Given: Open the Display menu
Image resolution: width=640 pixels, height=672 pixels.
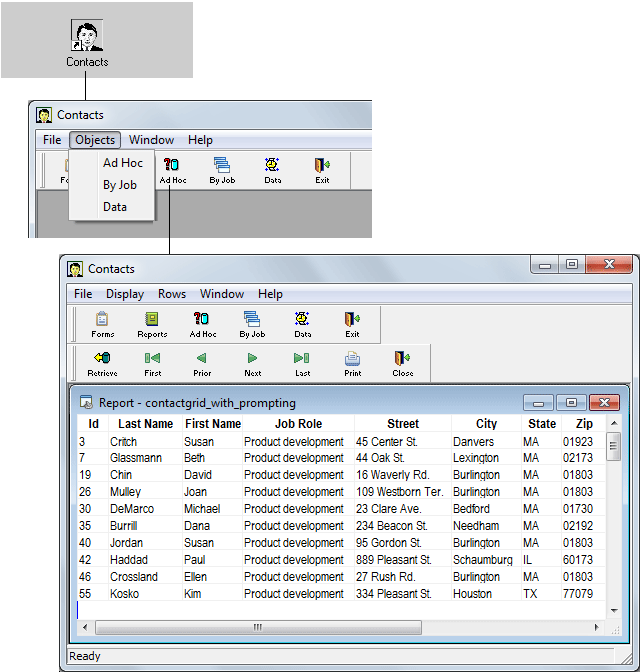Looking at the screenshot, I should [x=125, y=294].
